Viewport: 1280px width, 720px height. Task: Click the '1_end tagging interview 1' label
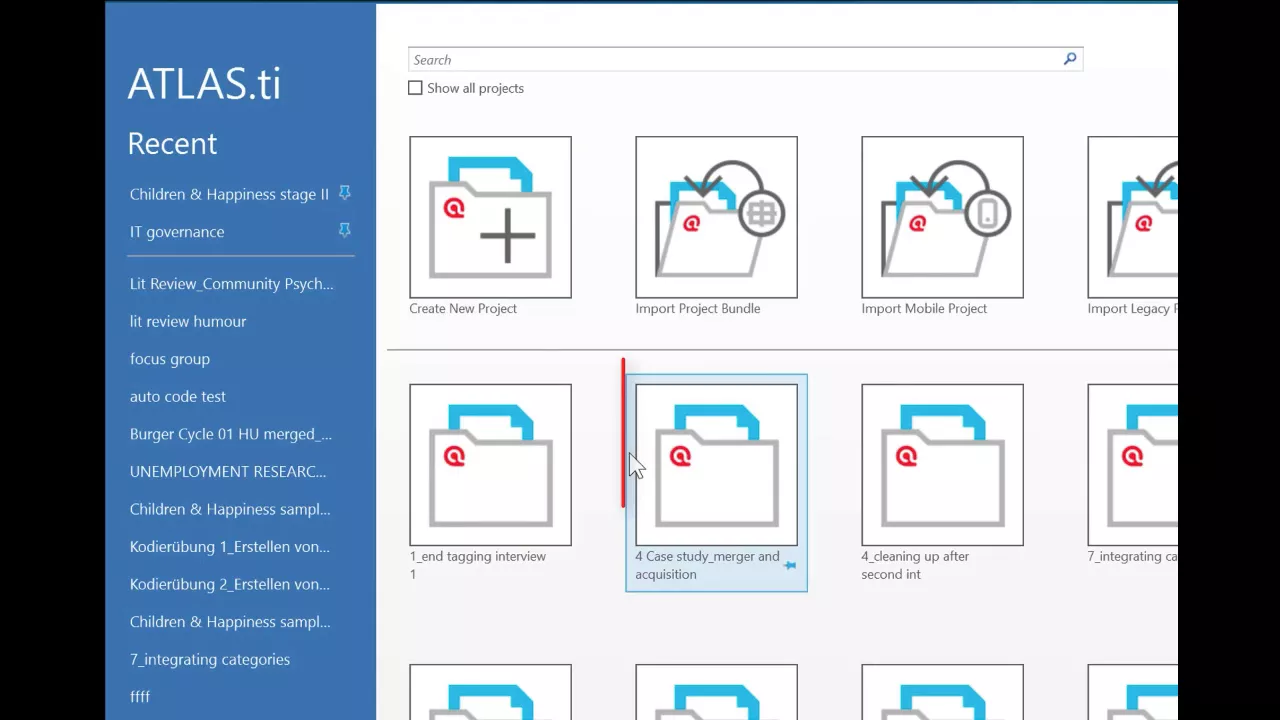click(x=478, y=565)
